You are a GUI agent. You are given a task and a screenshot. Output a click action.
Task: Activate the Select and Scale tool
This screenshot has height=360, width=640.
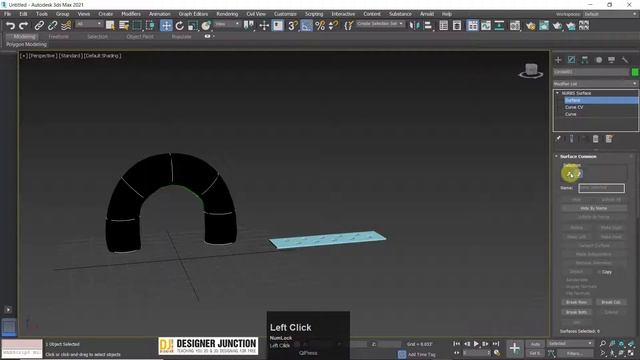(193, 26)
